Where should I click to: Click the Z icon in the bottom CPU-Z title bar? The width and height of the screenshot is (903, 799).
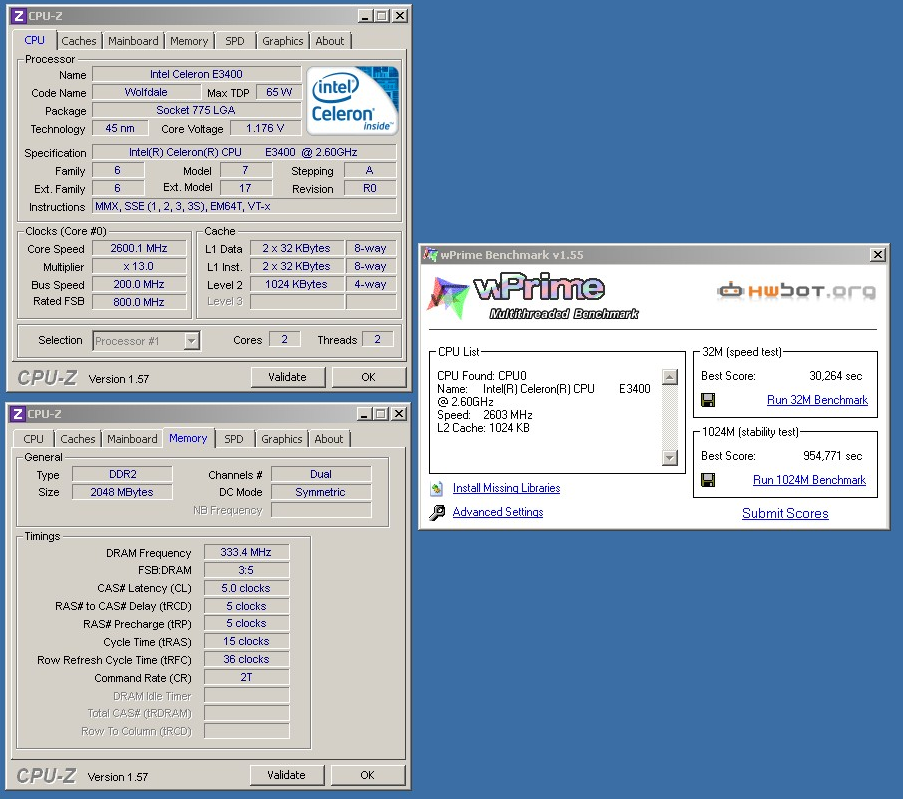click(18, 414)
